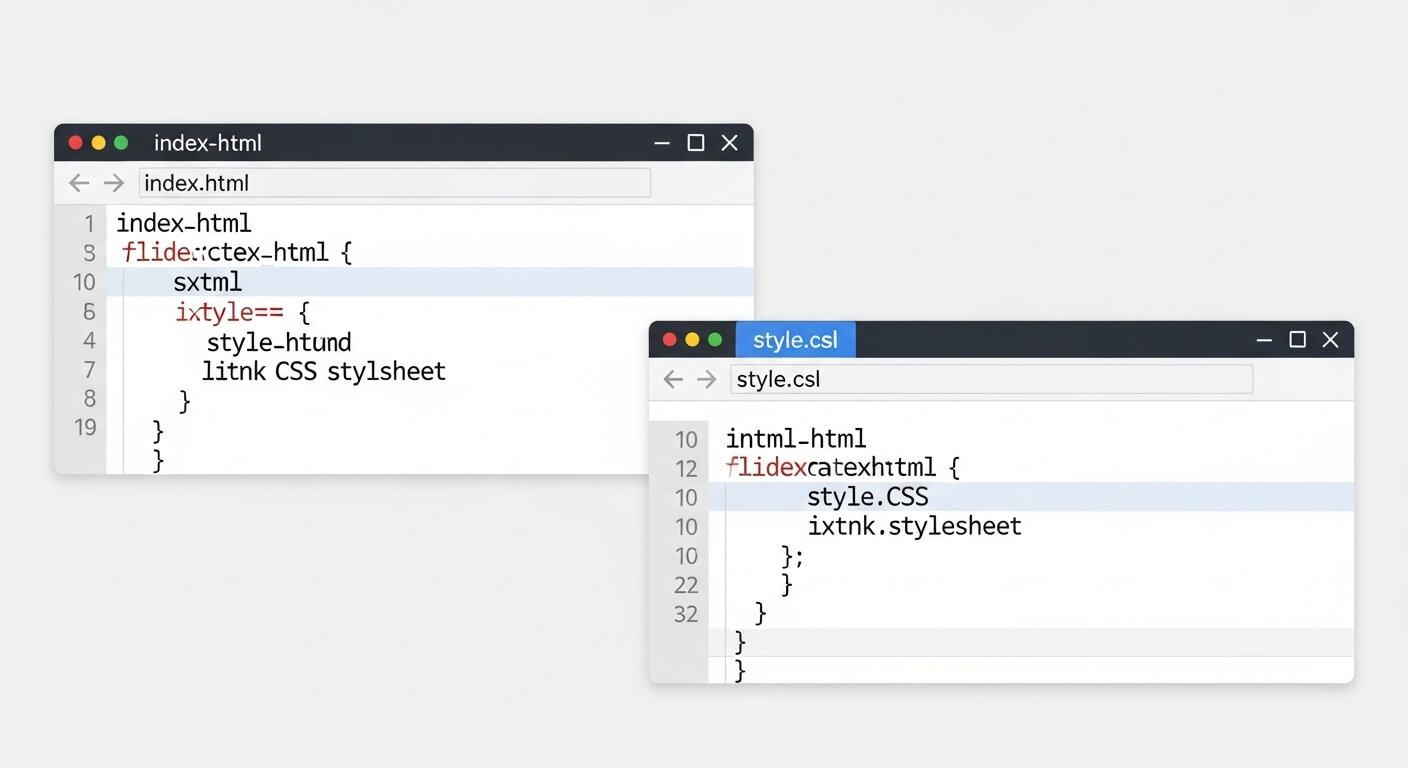
Task: Click line 'flidexcatexhtml {' in style.csl editor
Action: (x=843, y=467)
